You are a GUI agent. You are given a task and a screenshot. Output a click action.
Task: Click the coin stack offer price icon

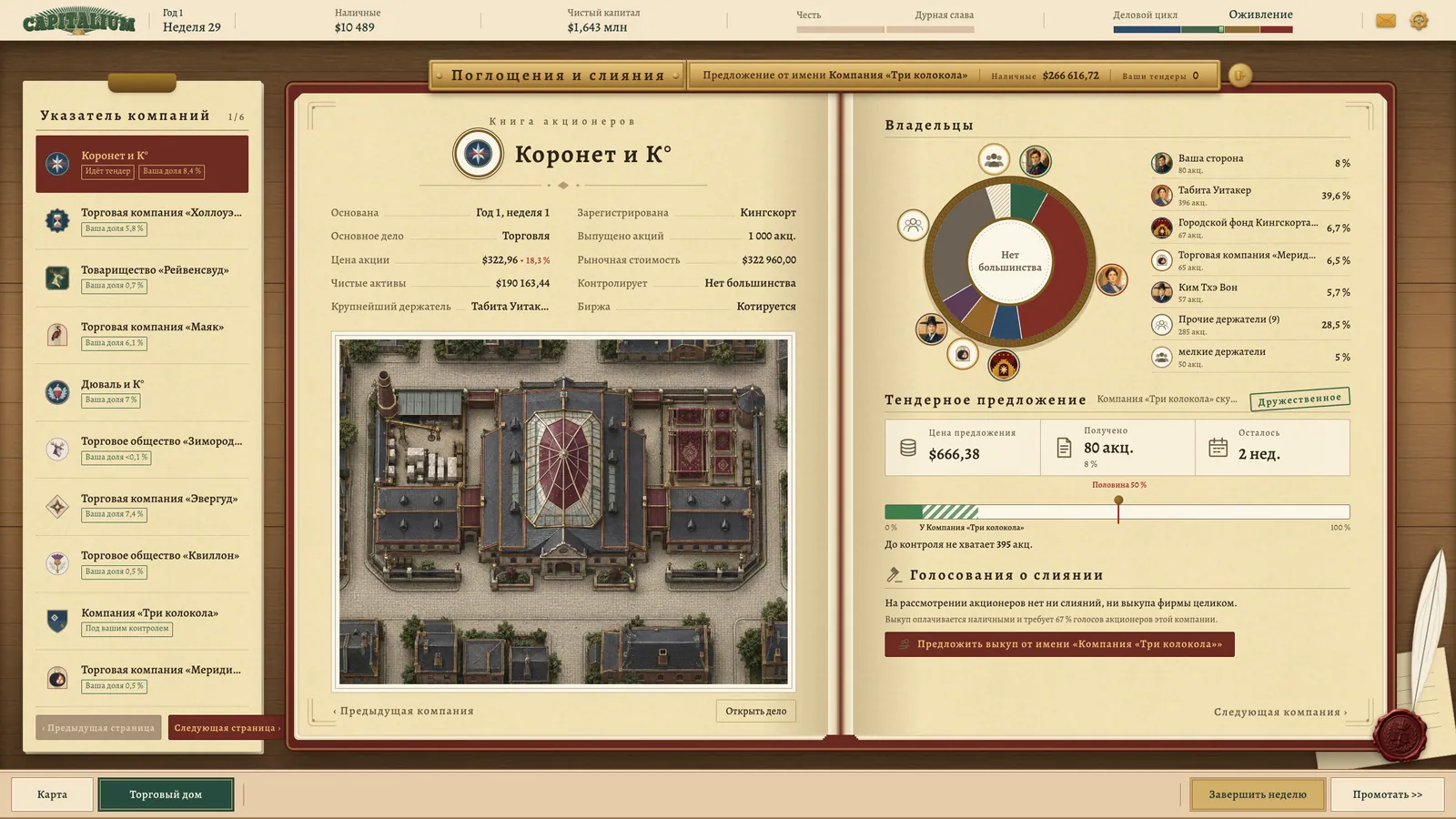pos(907,448)
